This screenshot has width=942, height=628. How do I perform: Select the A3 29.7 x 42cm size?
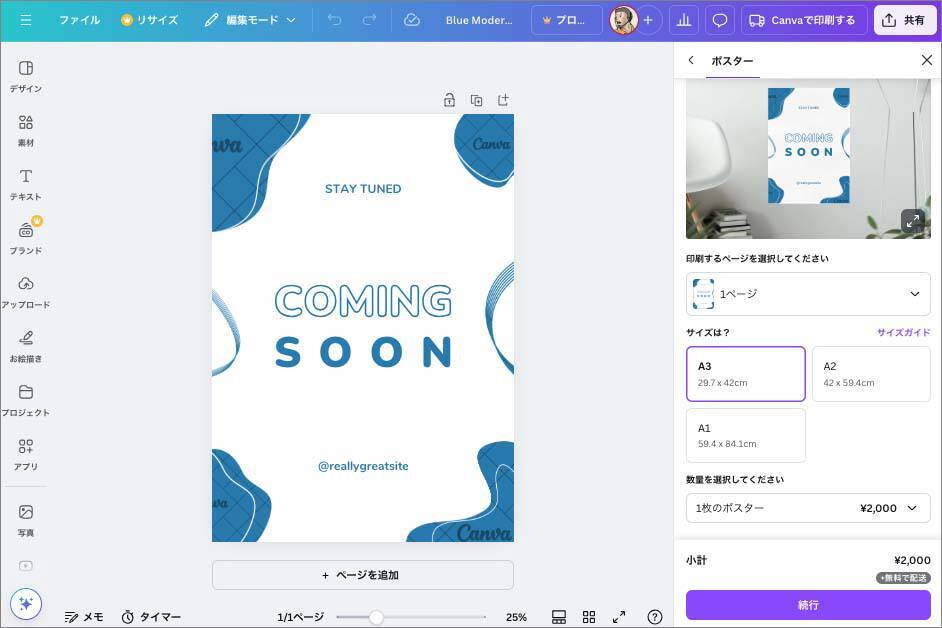(745, 374)
